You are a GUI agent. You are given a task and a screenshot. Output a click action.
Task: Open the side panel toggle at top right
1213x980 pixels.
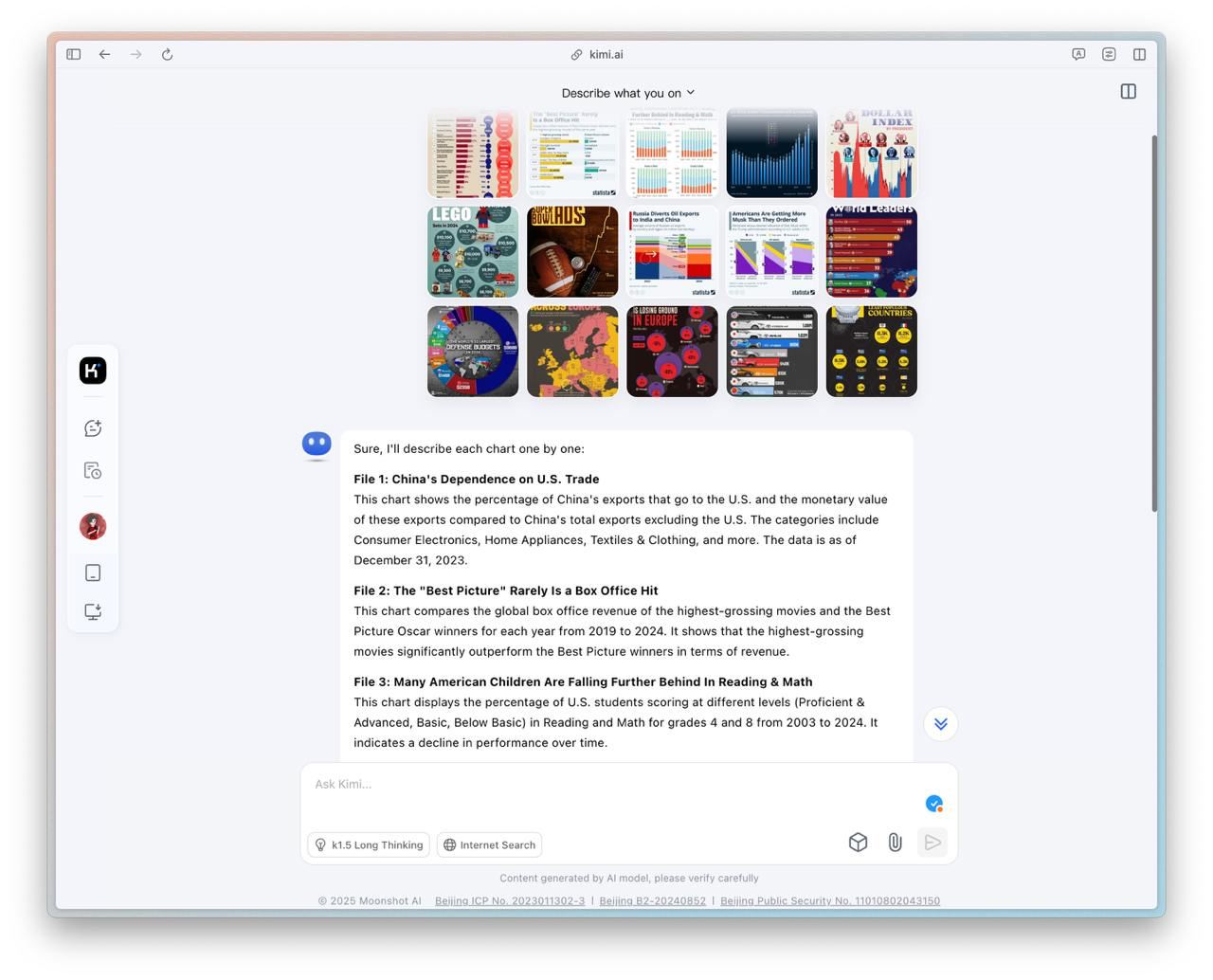1128,92
